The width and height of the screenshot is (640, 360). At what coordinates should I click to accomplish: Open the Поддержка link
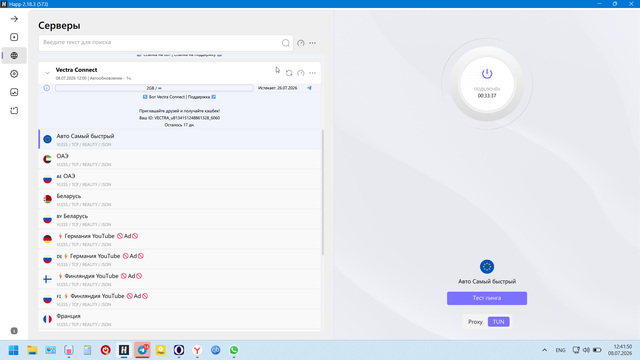tap(199, 97)
